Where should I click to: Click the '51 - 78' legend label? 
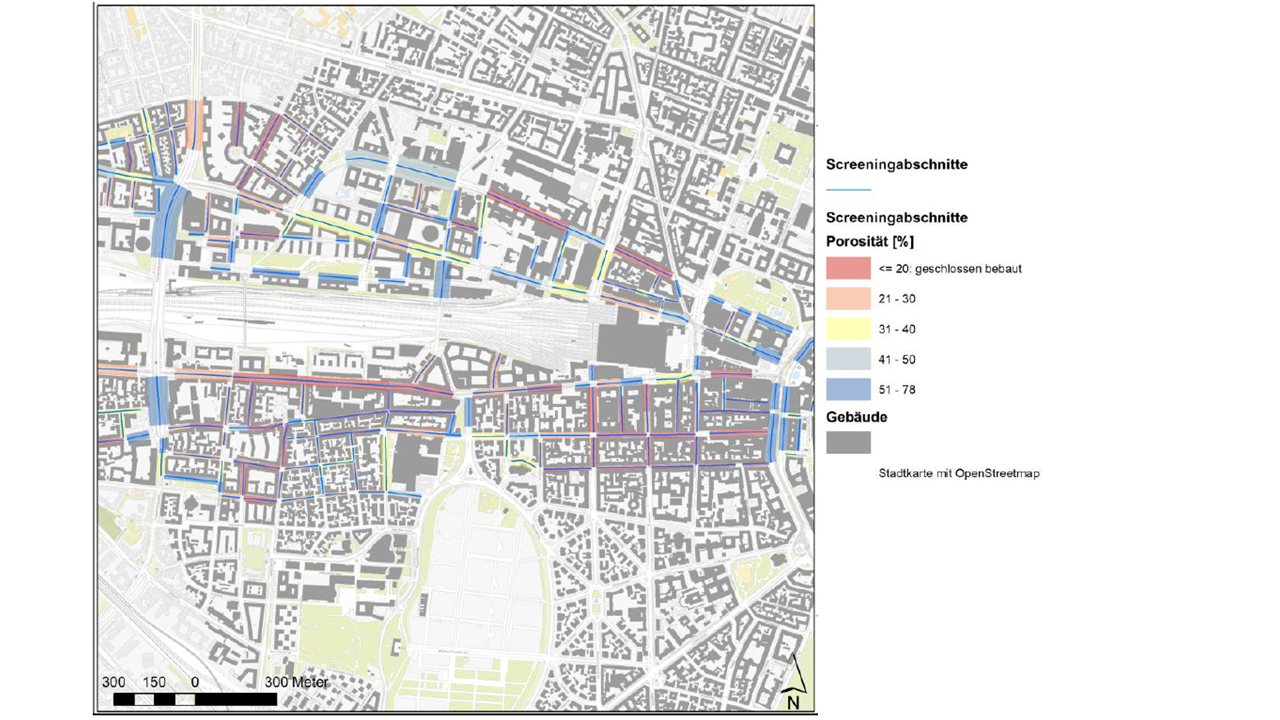click(x=897, y=390)
